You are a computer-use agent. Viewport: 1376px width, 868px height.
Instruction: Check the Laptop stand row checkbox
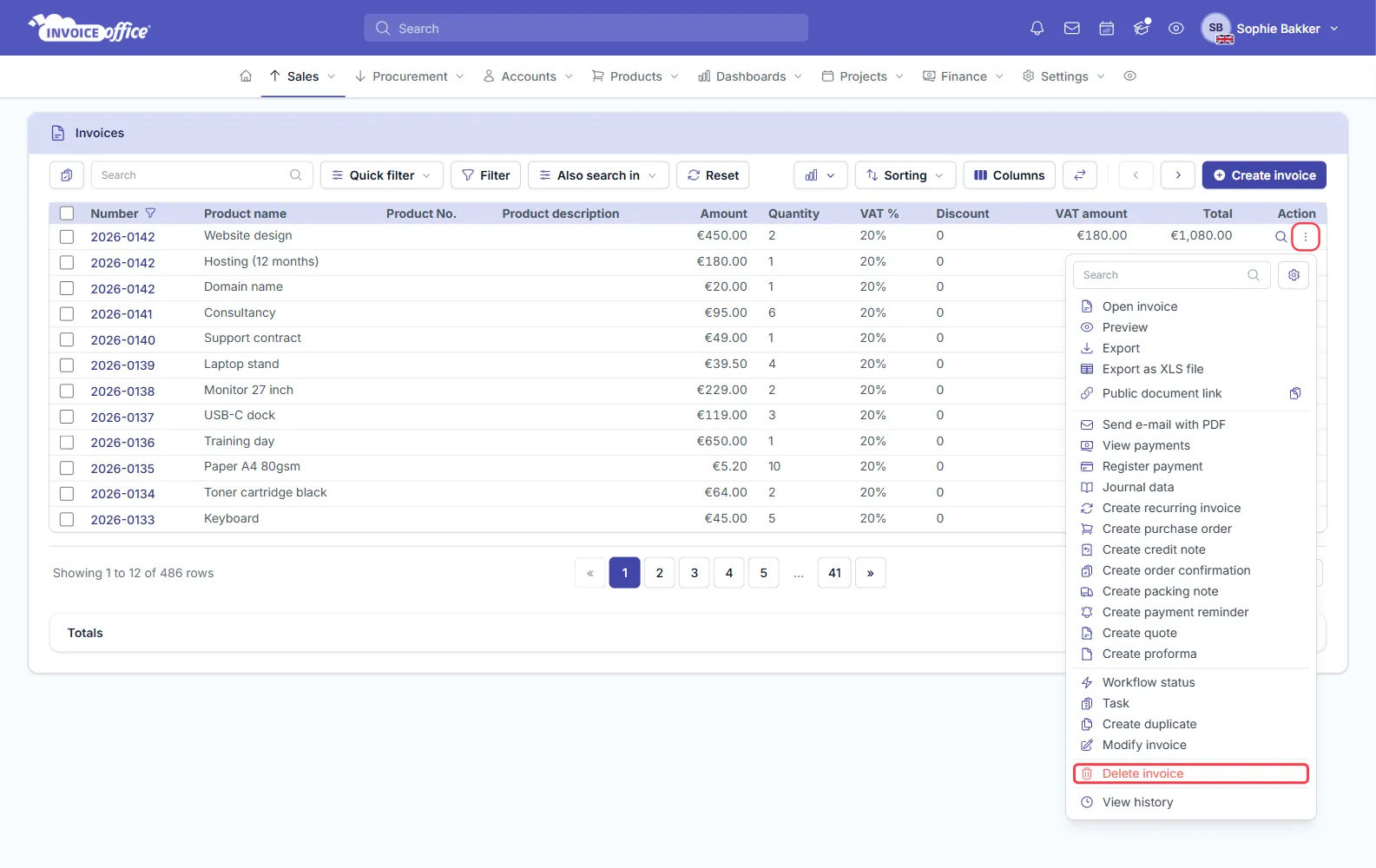[67, 365]
